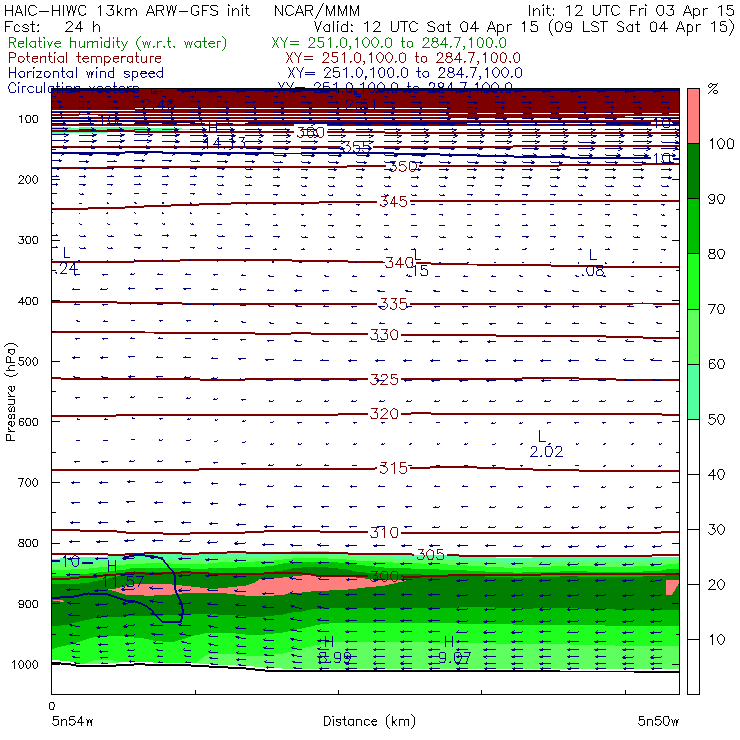Click the 'H 11.57' wind maximum marker
This screenshot has height=740, width=740.
(123, 574)
